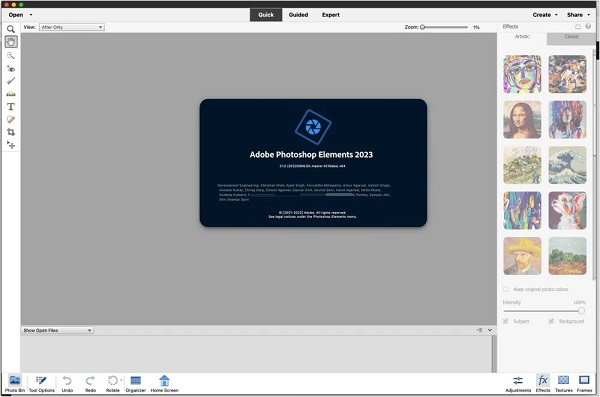
Task: Apply the dog portrait artistic effect
Action: point(567,211)
